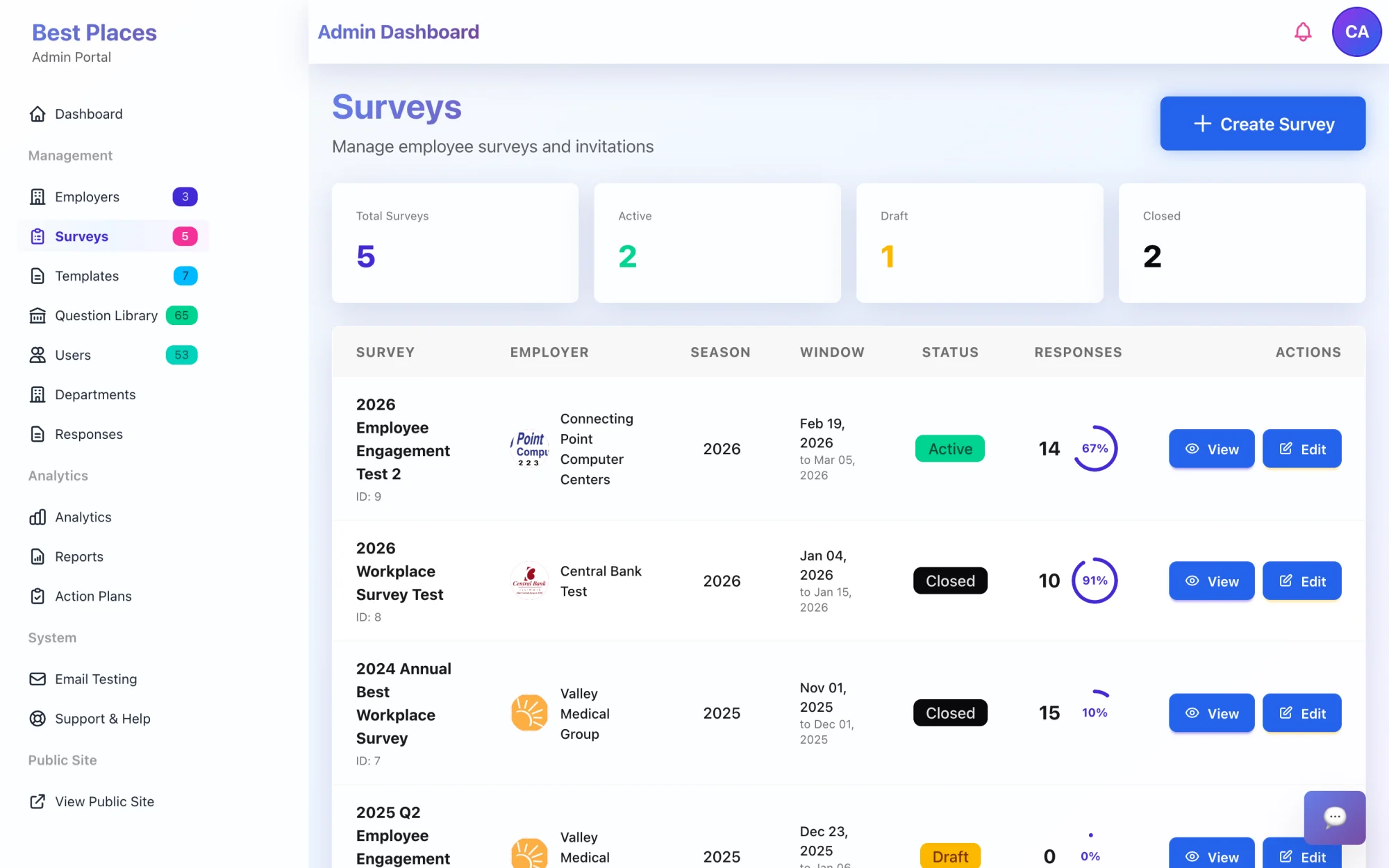The image size is (1389, 868).
Task: Edit the 2026 Workplace Survey Test
Action: pos(1301,581)
